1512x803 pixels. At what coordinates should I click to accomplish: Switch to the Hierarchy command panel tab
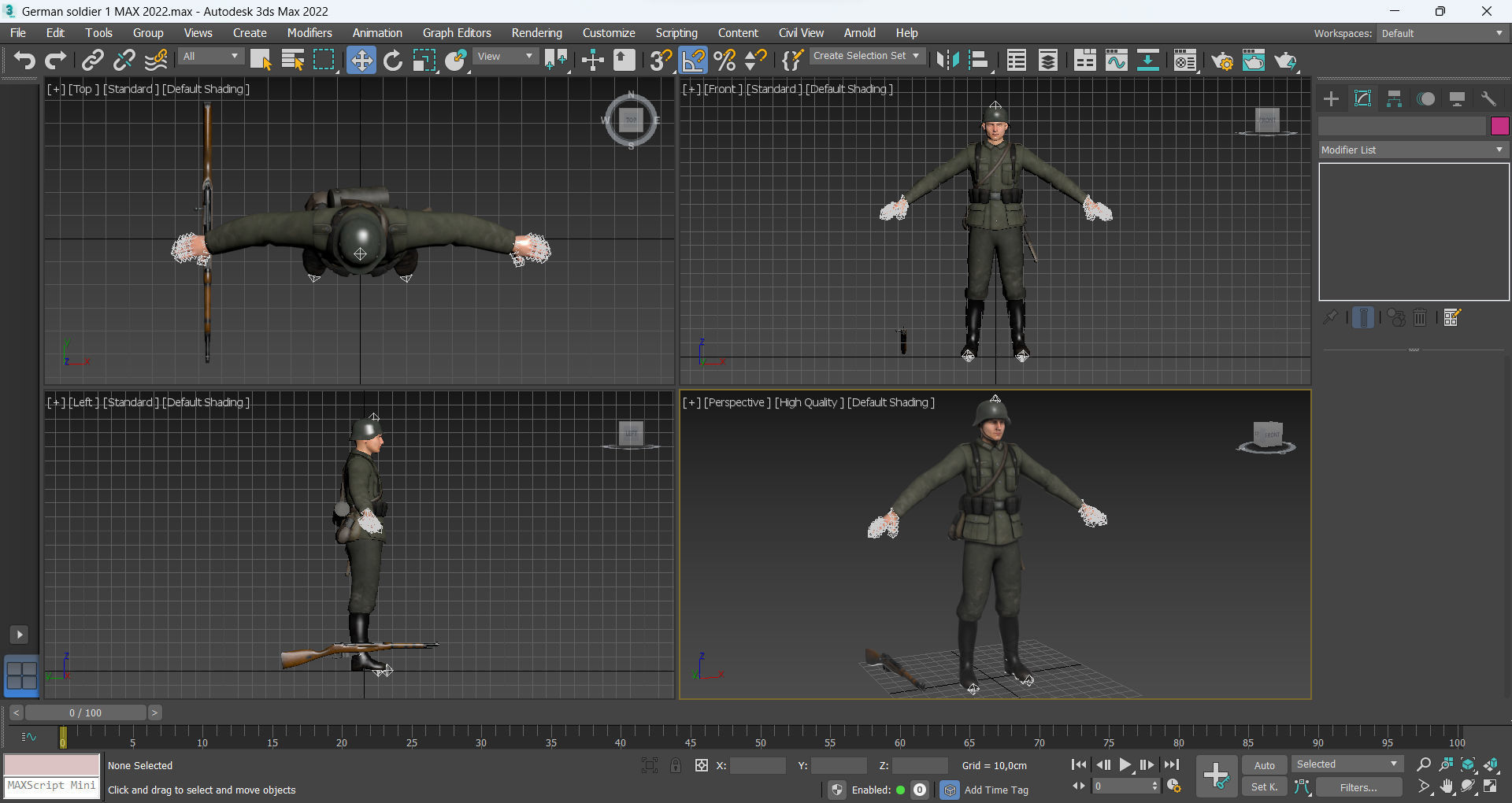(1394, 98)
